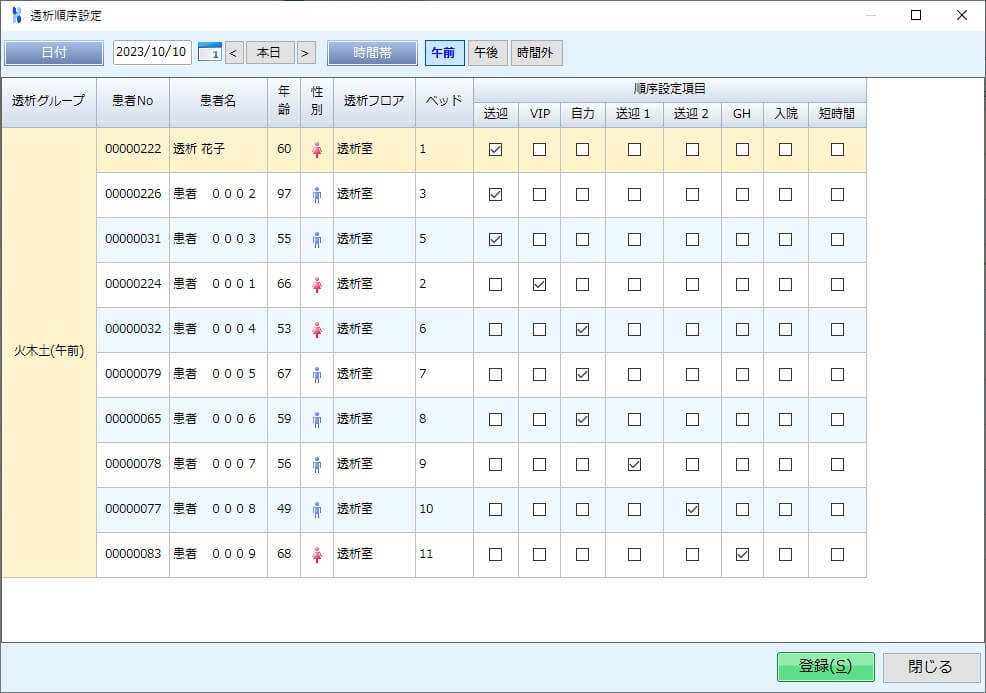This screenshot has height=693, width=986.
Task: Go to previous day with < arrow
Action: [234, 53]
